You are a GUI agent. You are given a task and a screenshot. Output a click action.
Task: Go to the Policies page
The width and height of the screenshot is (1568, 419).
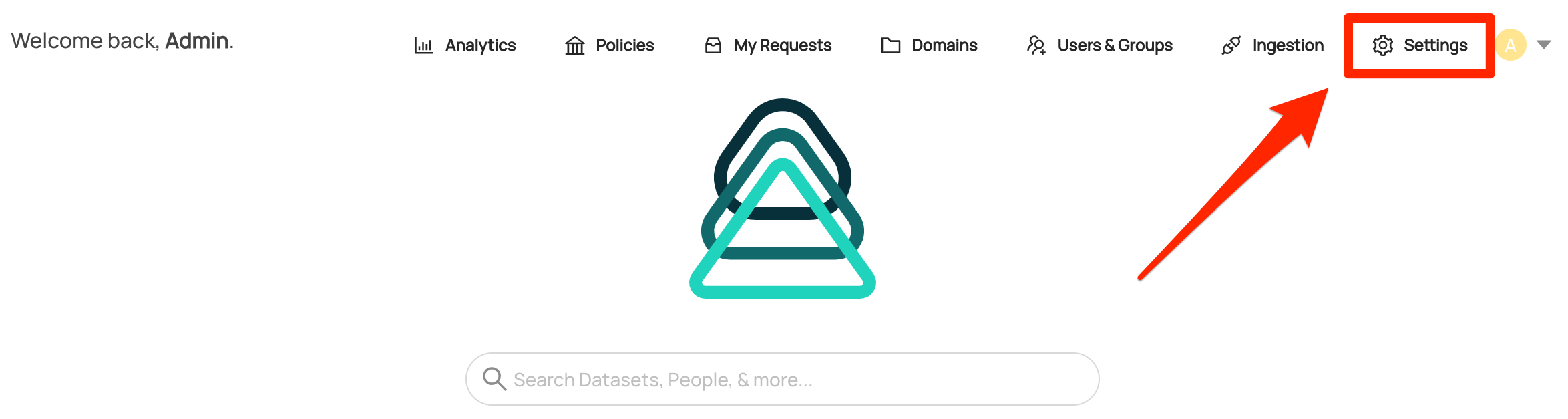624,45
